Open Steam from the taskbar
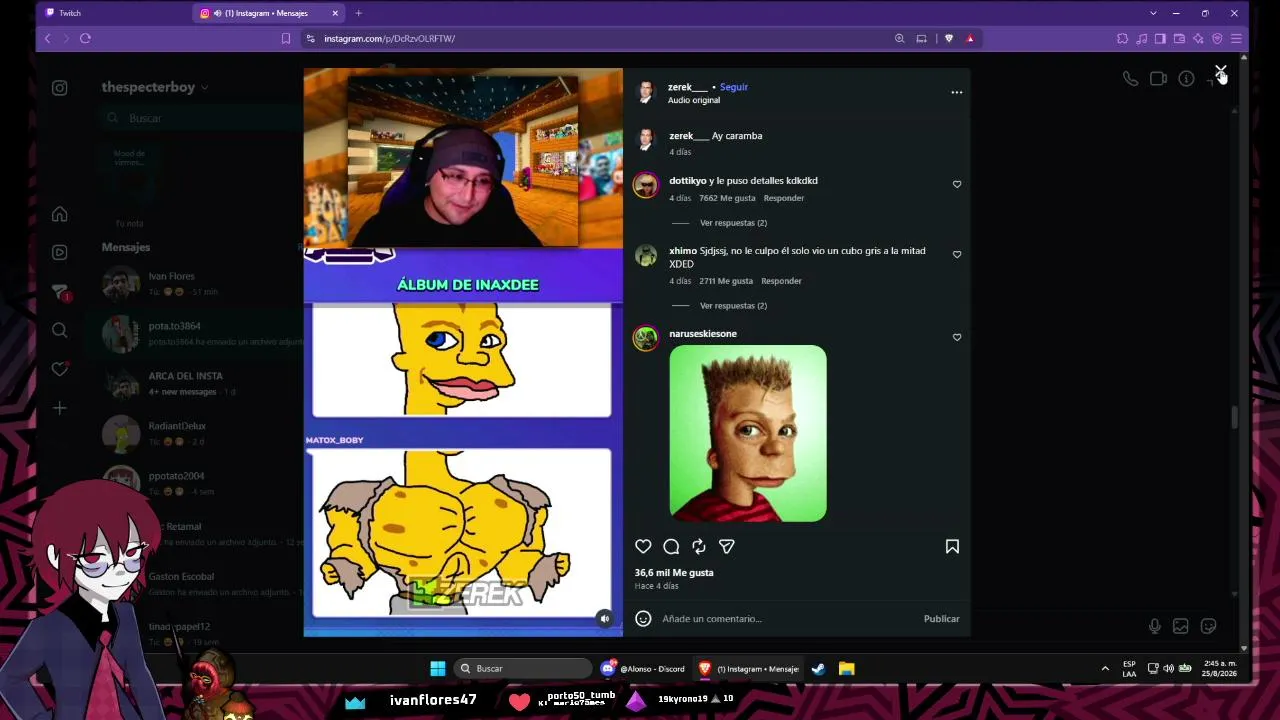Image resolution: width=1280 pixels, height=720 pixels. (818, 668)
